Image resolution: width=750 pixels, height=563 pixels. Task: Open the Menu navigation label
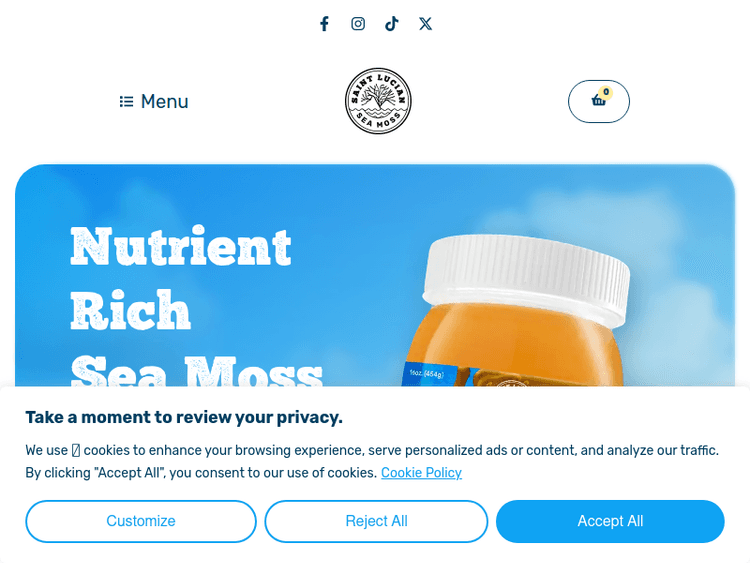click(164, 101)
